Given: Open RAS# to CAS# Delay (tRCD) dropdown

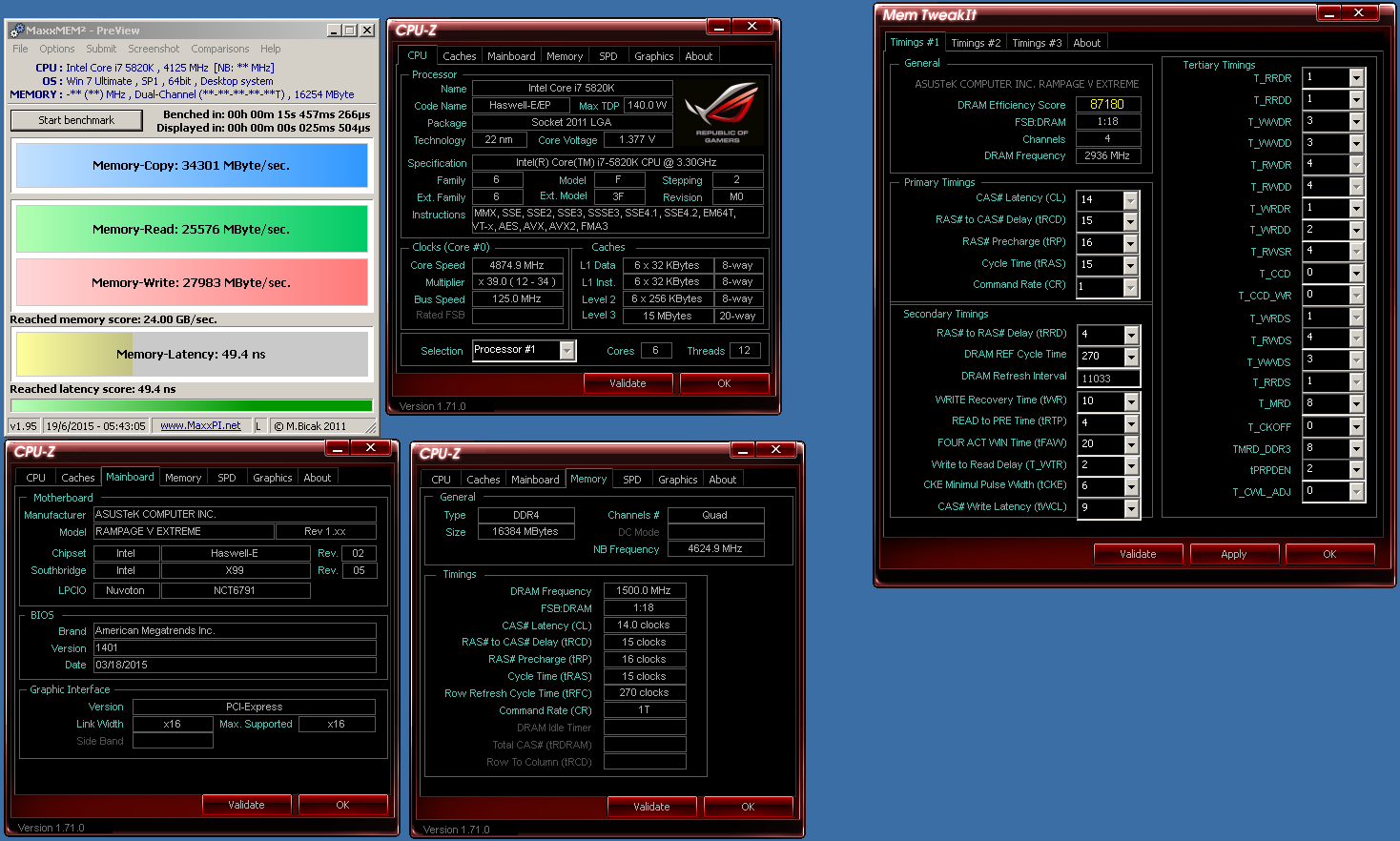Looking at the screenshot, I should pyautogui.click(x=1130, y=221).
